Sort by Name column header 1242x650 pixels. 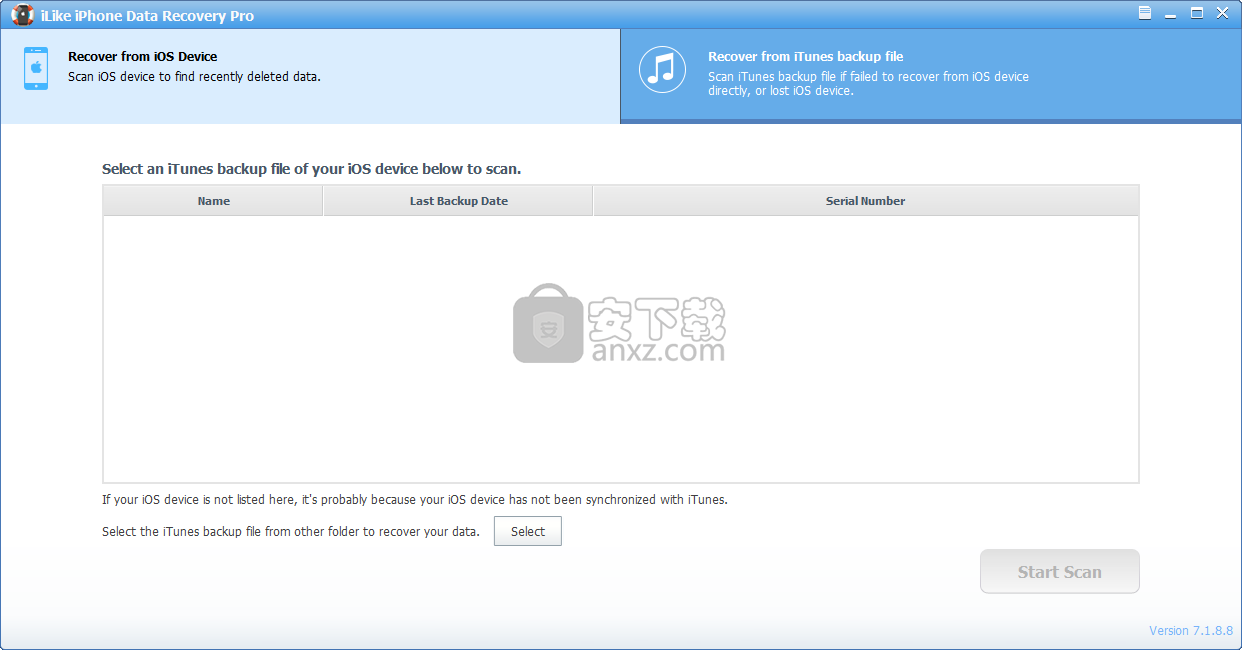tap(213, 201)
